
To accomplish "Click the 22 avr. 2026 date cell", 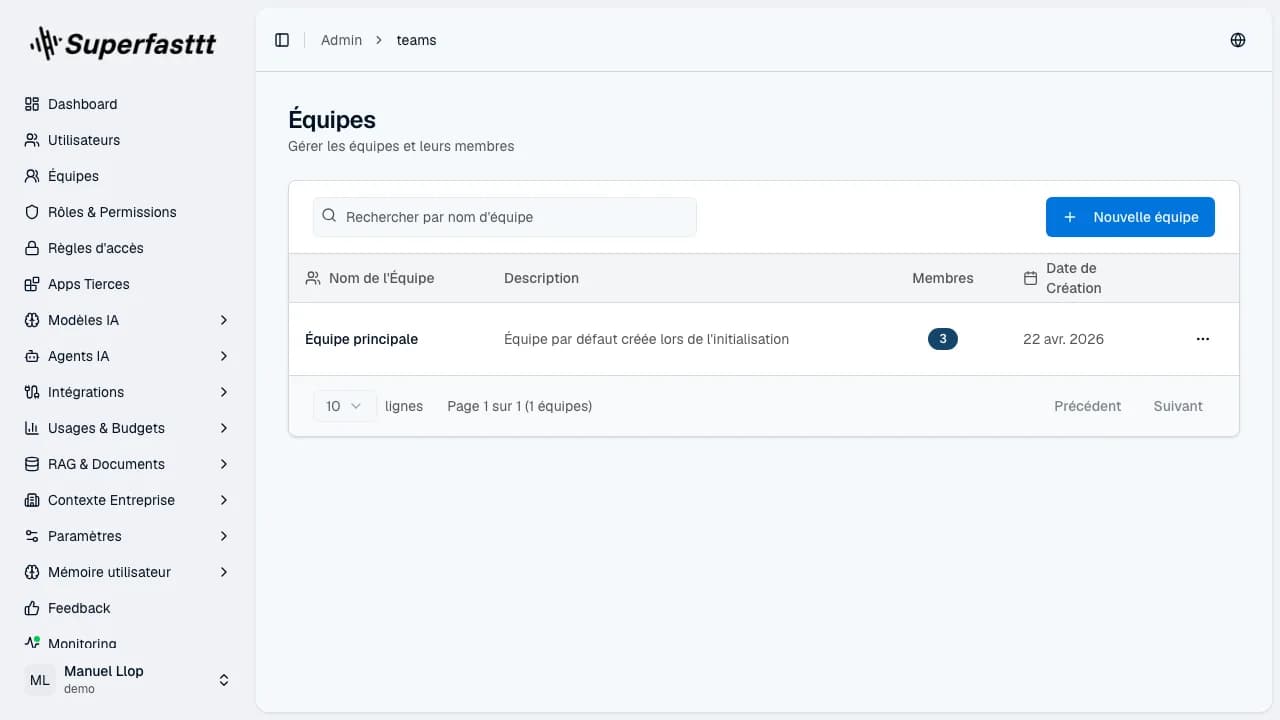I will click(1063, 339).
